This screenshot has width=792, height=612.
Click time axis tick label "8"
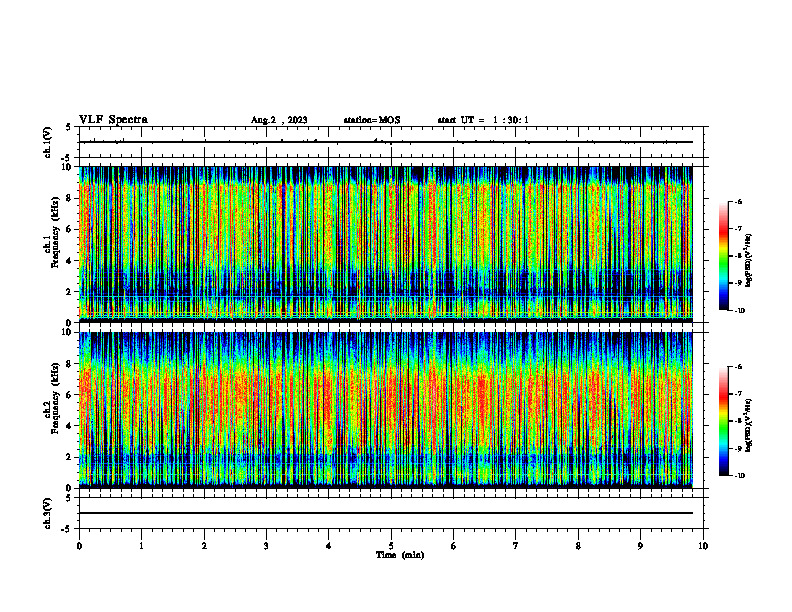click(578, 546)
